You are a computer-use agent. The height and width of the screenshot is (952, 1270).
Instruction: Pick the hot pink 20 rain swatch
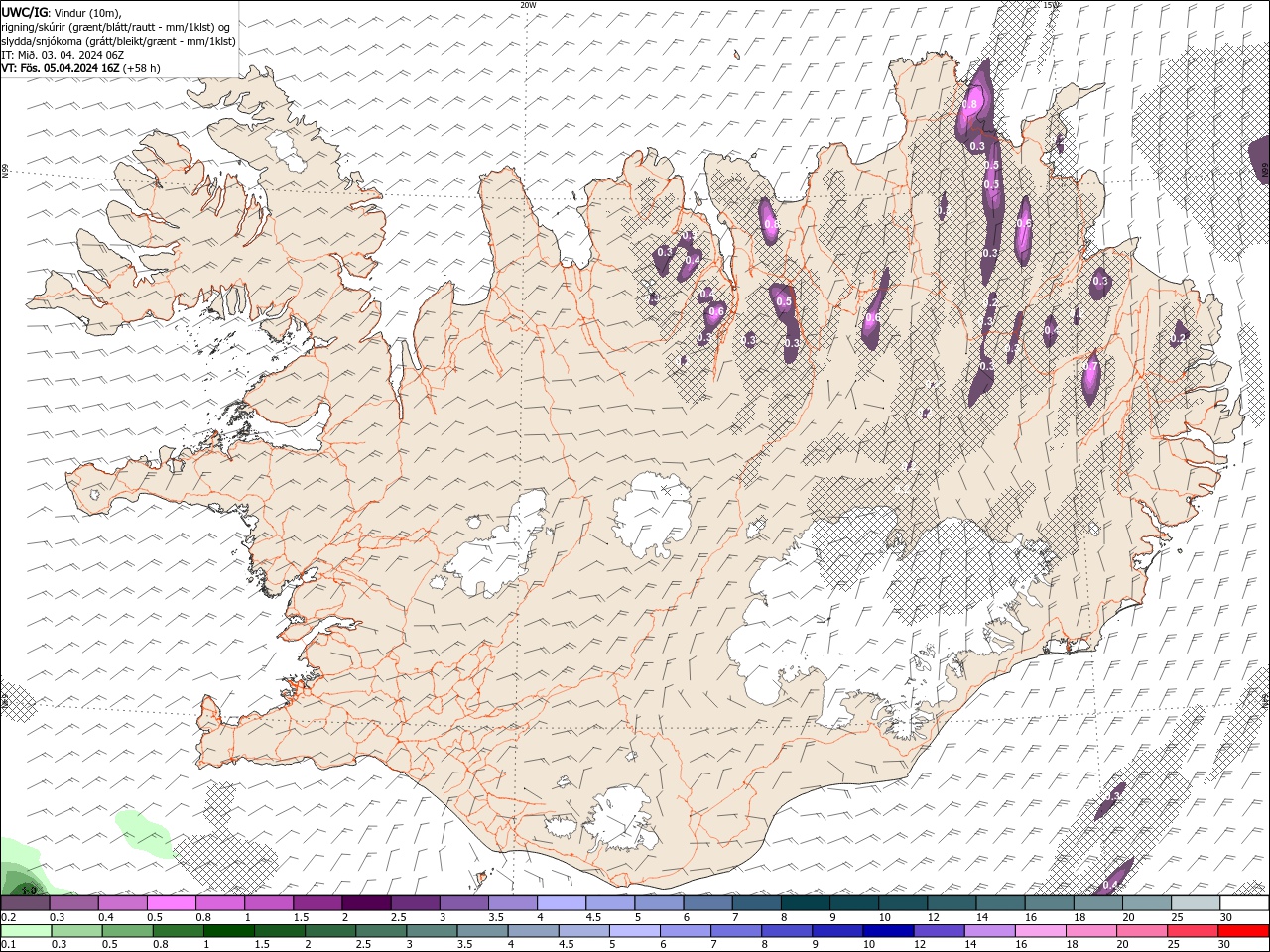[x=1143, y=931]
